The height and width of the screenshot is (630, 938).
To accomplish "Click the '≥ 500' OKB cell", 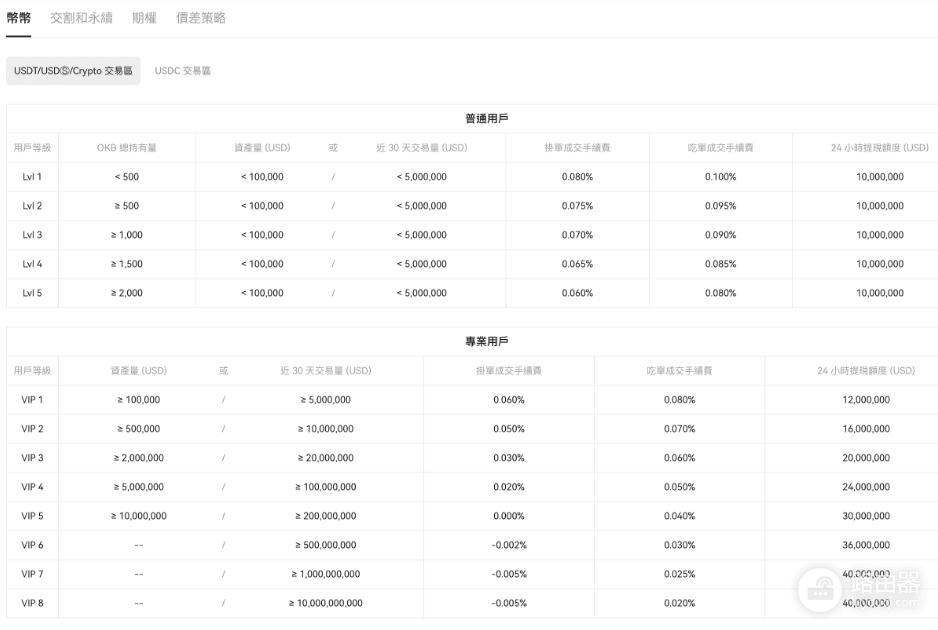I will pyautogui.click(x=127, y=206).
